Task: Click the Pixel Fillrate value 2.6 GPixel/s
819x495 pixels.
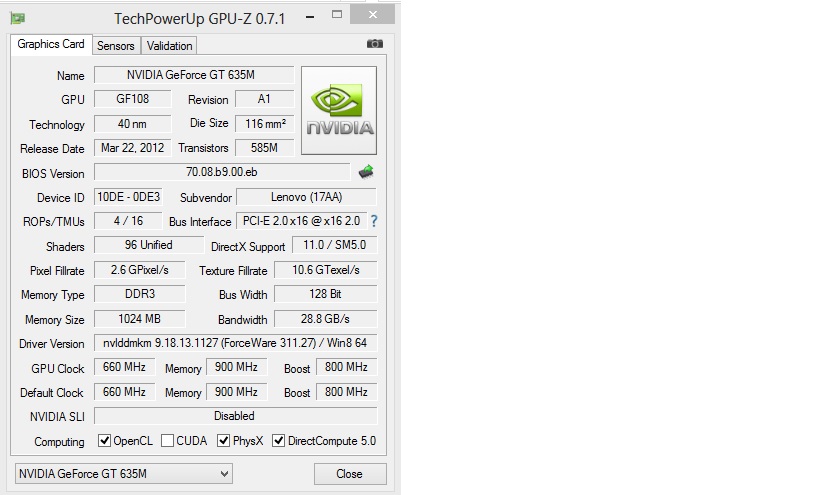Action: [x=139, y=270]
